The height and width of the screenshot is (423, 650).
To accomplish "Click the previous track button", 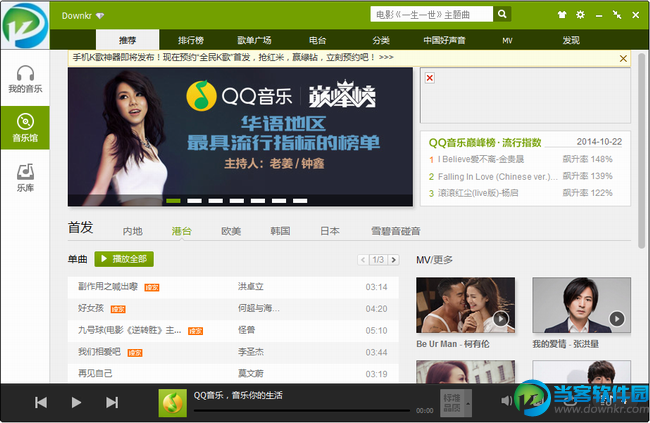I will tap(41, 402).
